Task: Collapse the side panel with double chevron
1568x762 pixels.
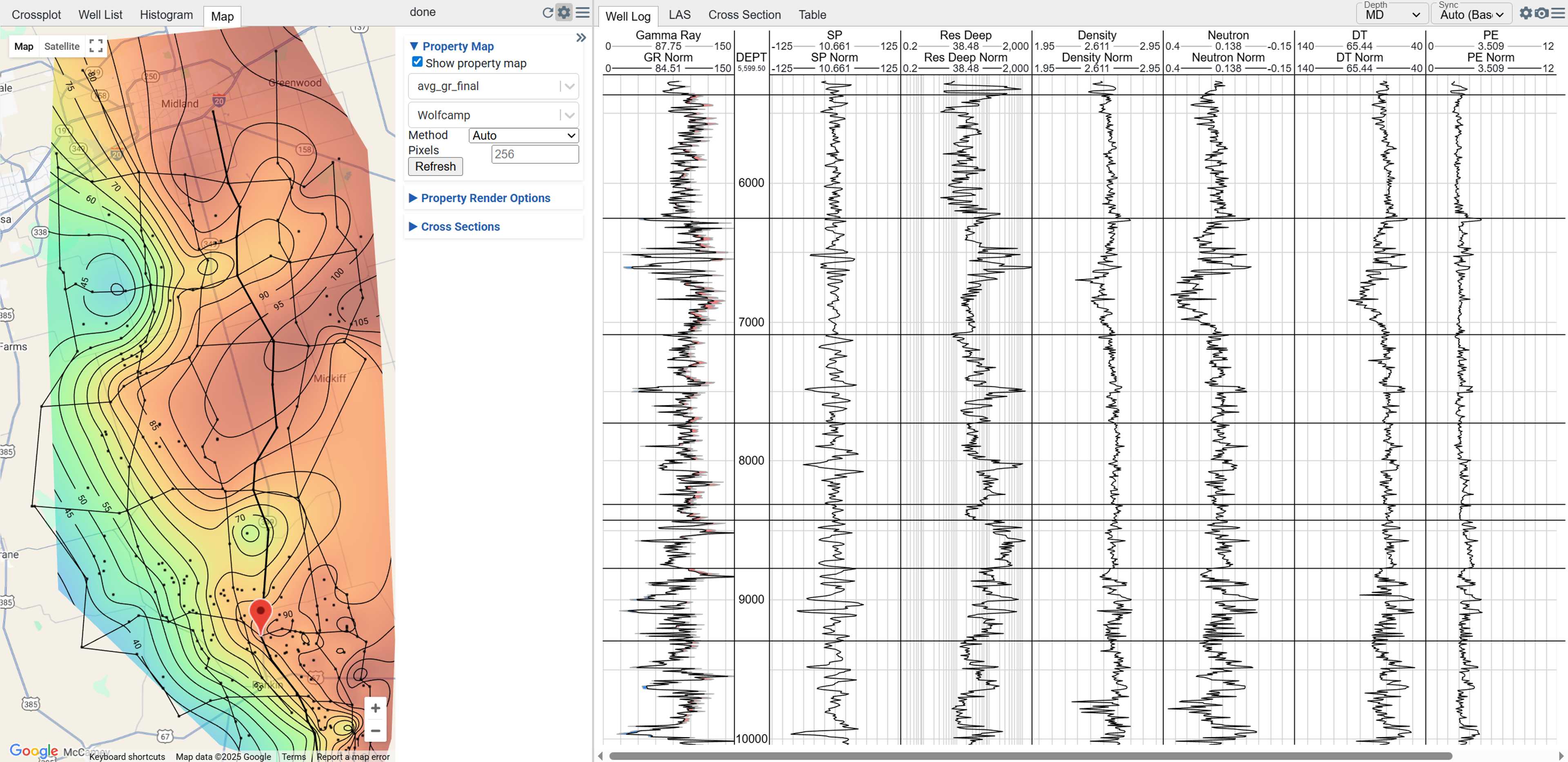Action: [581, 38]
